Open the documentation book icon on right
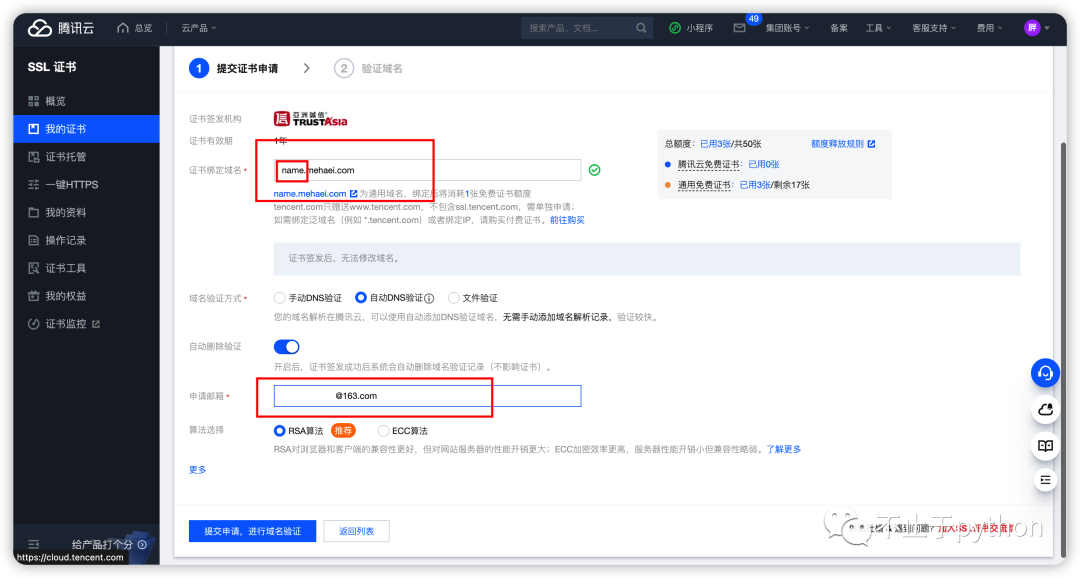The height and width of the screenshot is (578, 1080). click(1045, 445)
